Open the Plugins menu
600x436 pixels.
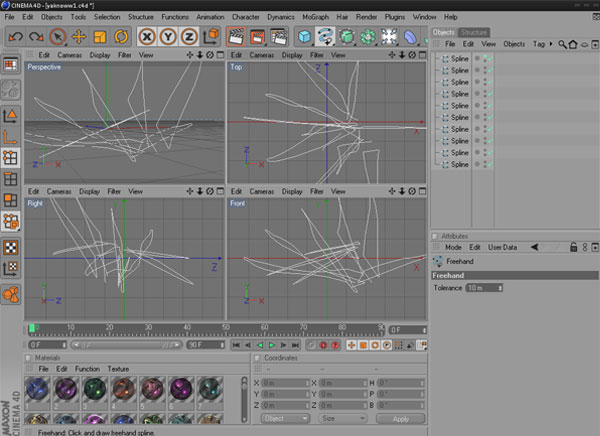click(395, 17)
